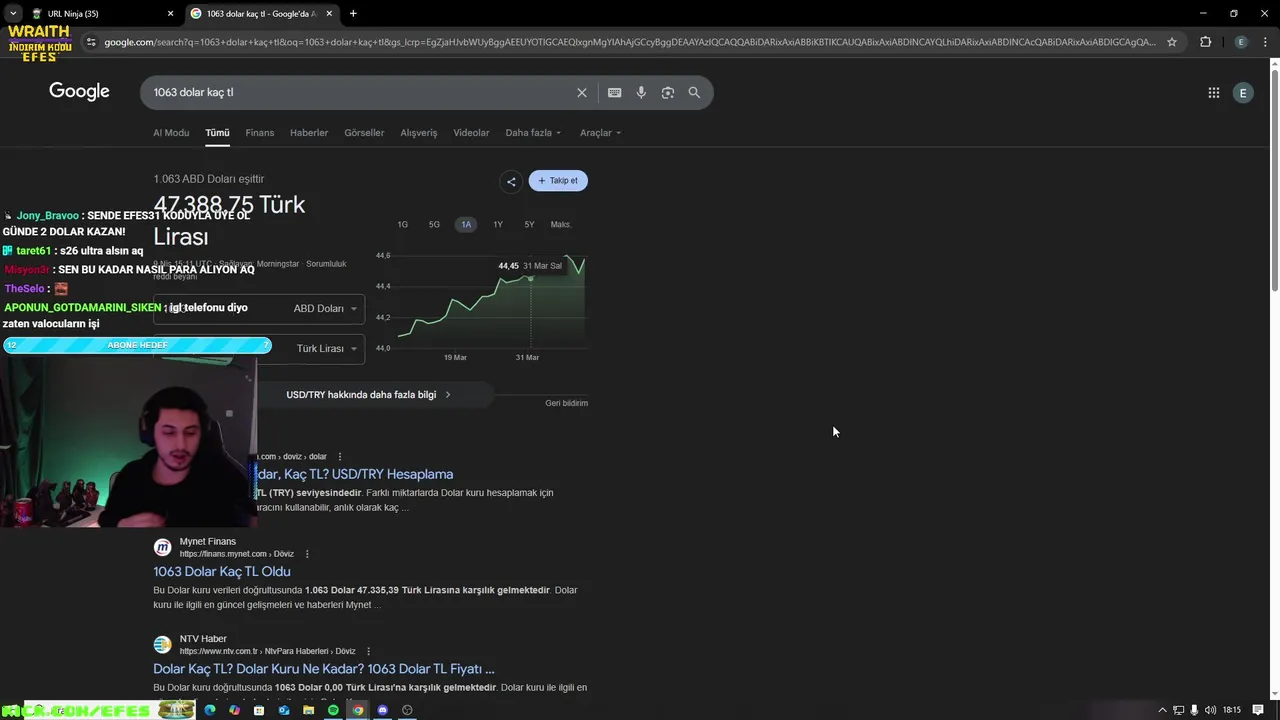The width and height of the screenshot is (1280, 720).
Task: Open Discord from the taskbar
Action: pos(382,710)
